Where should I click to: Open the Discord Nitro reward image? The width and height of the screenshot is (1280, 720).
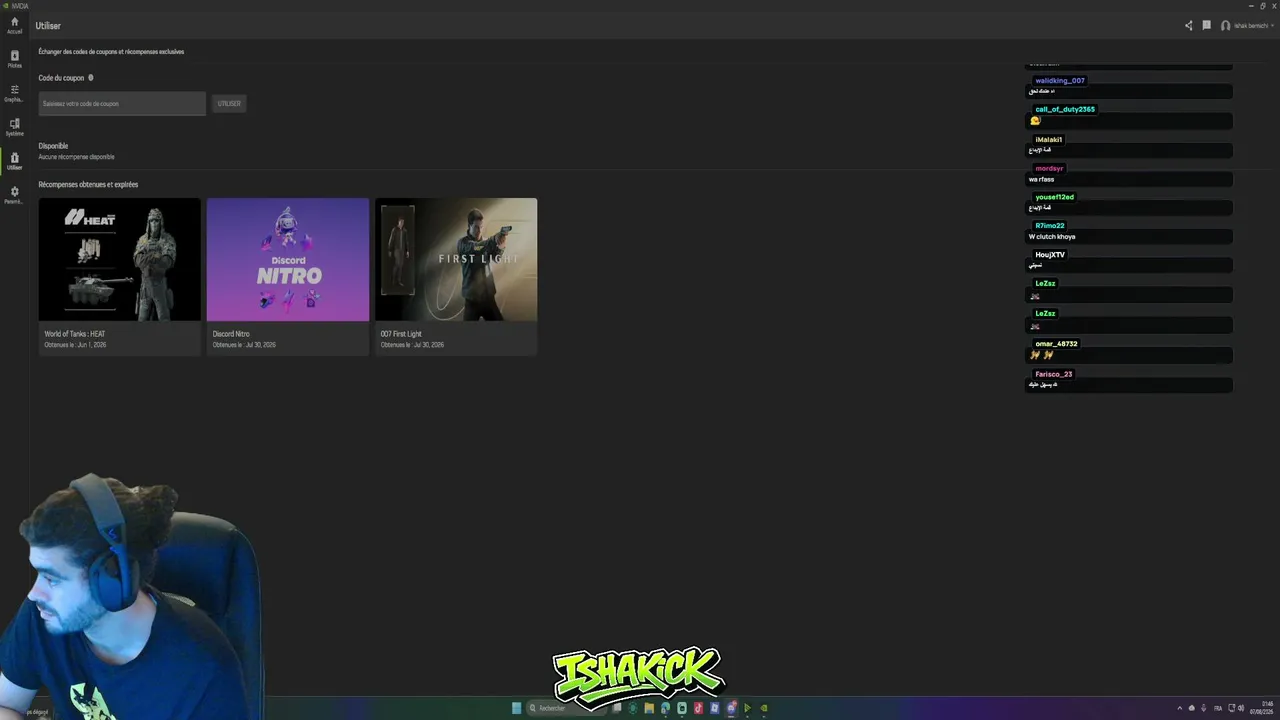(x=288, y=260)
